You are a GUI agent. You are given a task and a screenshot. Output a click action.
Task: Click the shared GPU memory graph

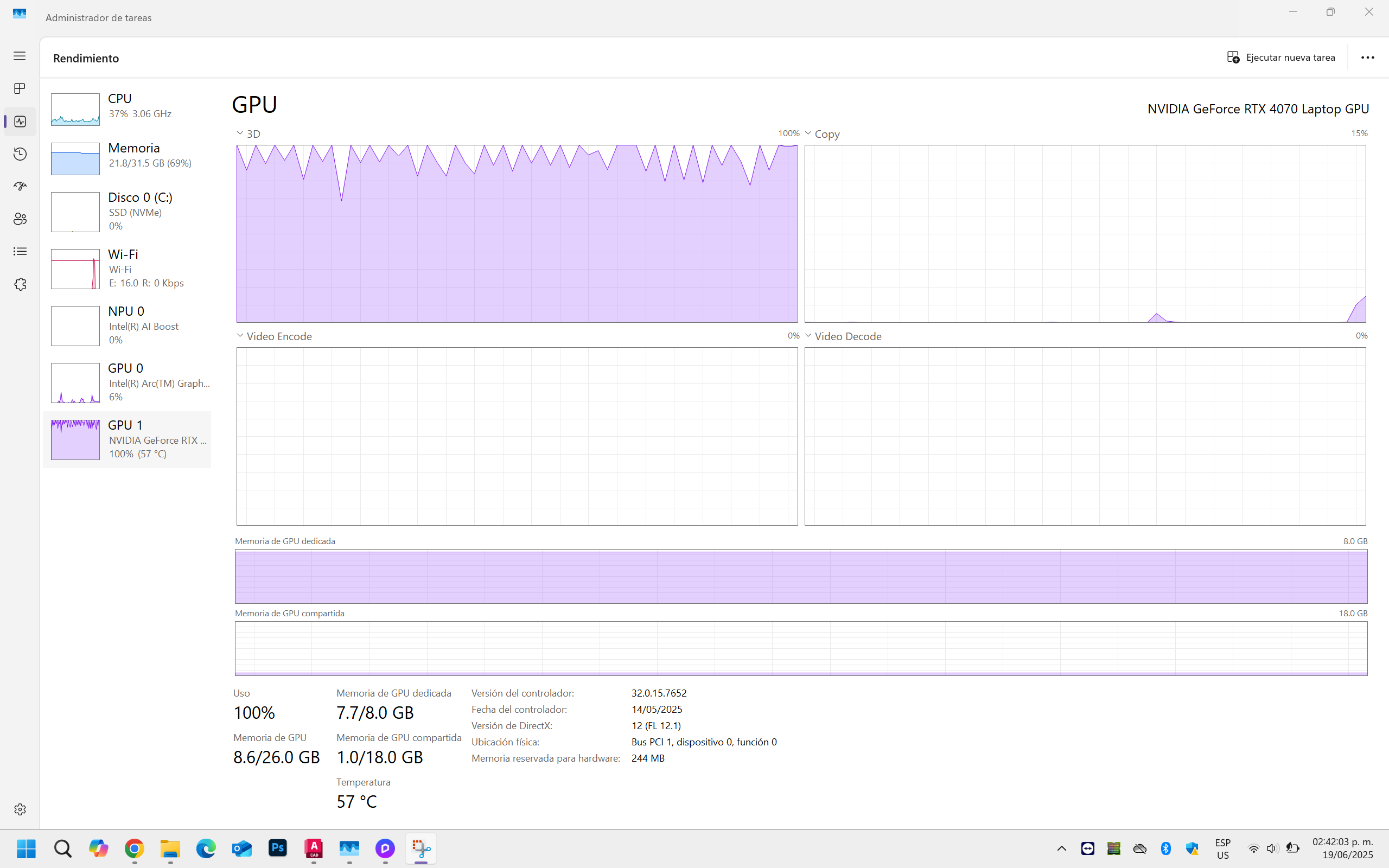click(x=801, y=649)
